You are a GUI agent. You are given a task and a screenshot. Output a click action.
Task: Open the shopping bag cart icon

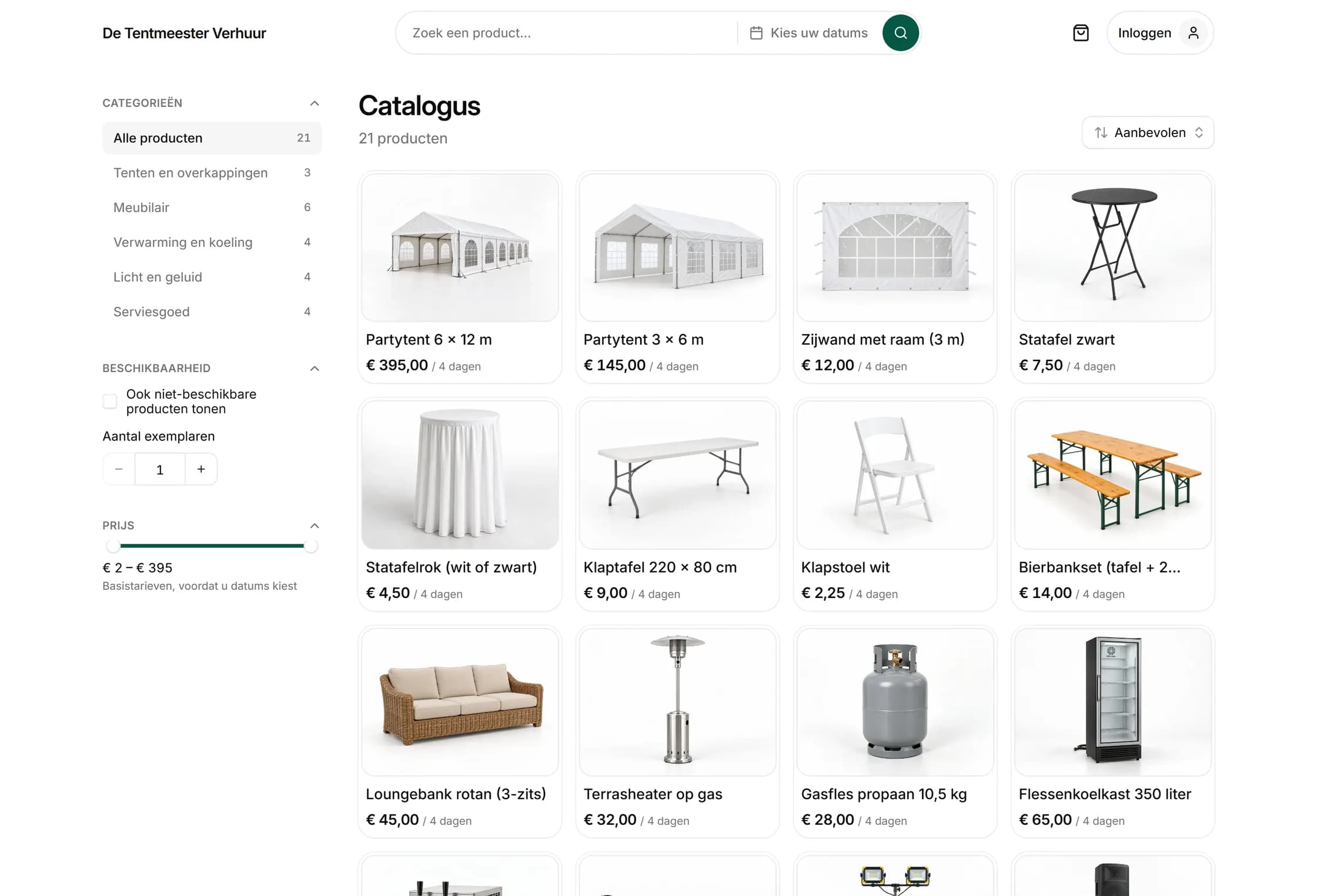click(1081, 33)
